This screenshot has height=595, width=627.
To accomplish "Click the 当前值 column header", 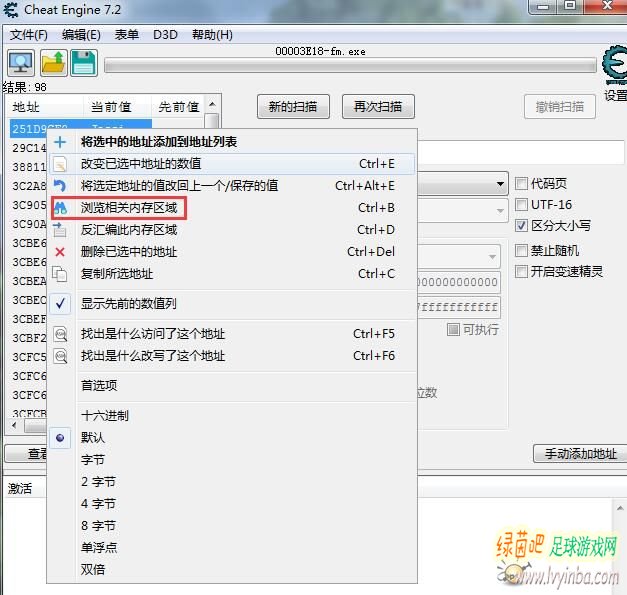I will click(x=117, y=107).
